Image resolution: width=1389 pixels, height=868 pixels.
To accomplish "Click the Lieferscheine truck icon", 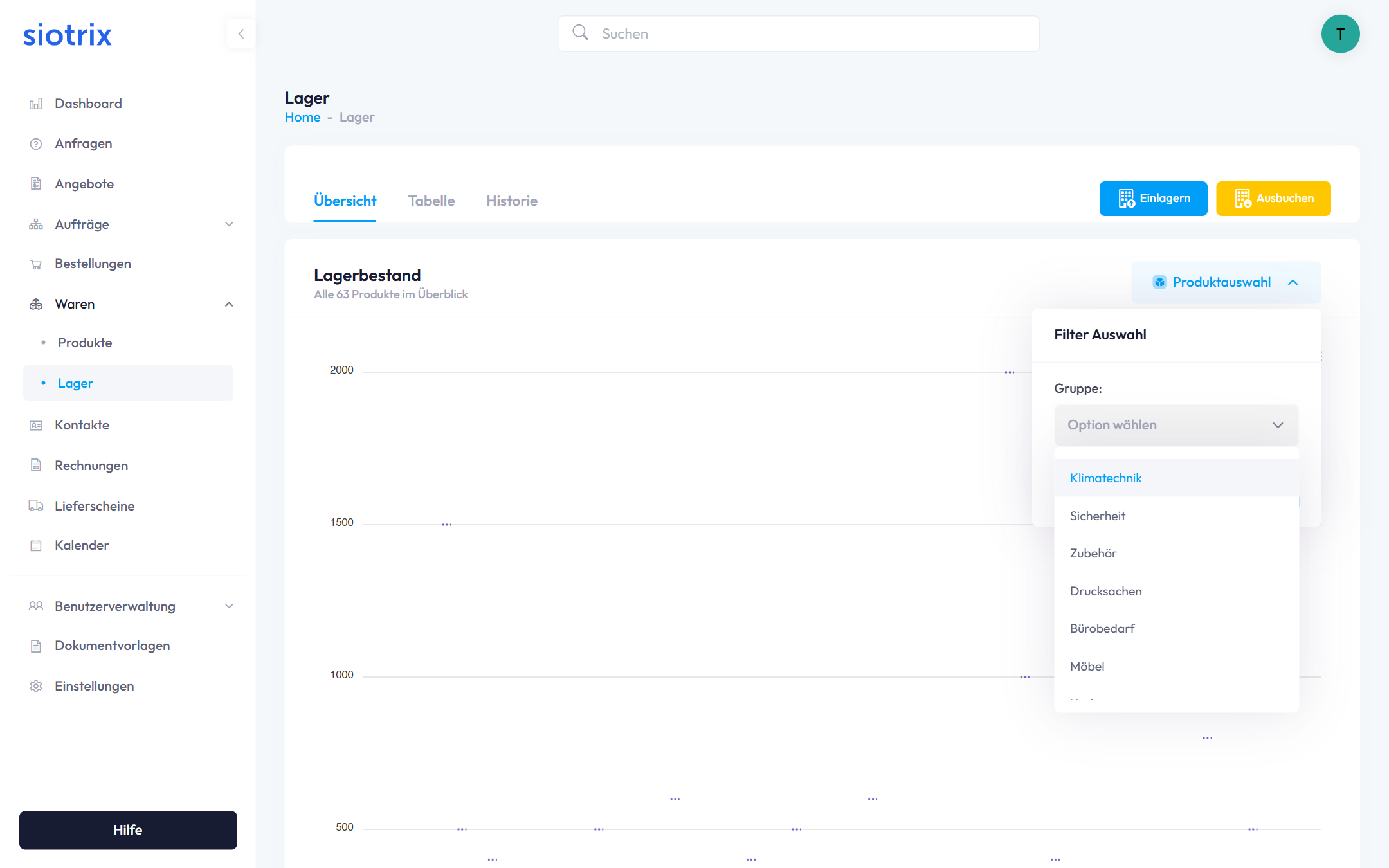I will click(x=36, y=506).
